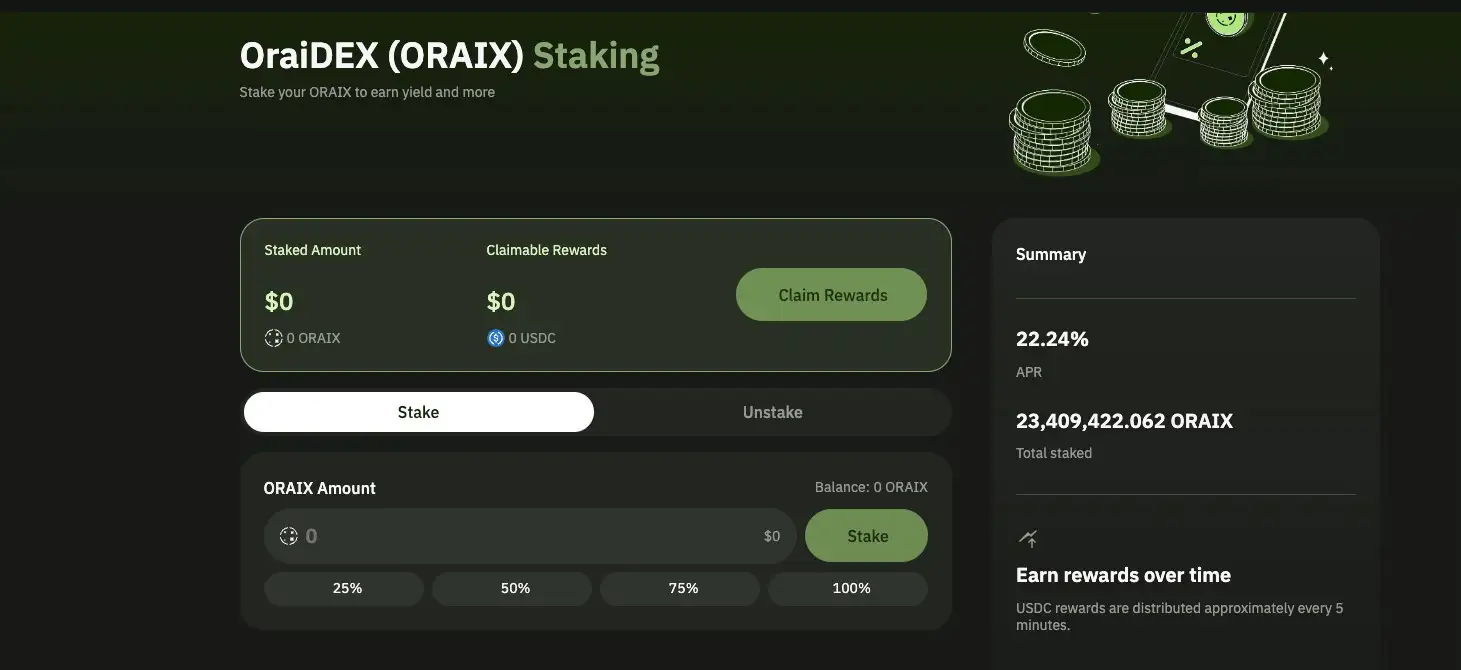Click the $0 Staked Amount value
Viewport: 1461px width, 670px height.
point(279,301)
